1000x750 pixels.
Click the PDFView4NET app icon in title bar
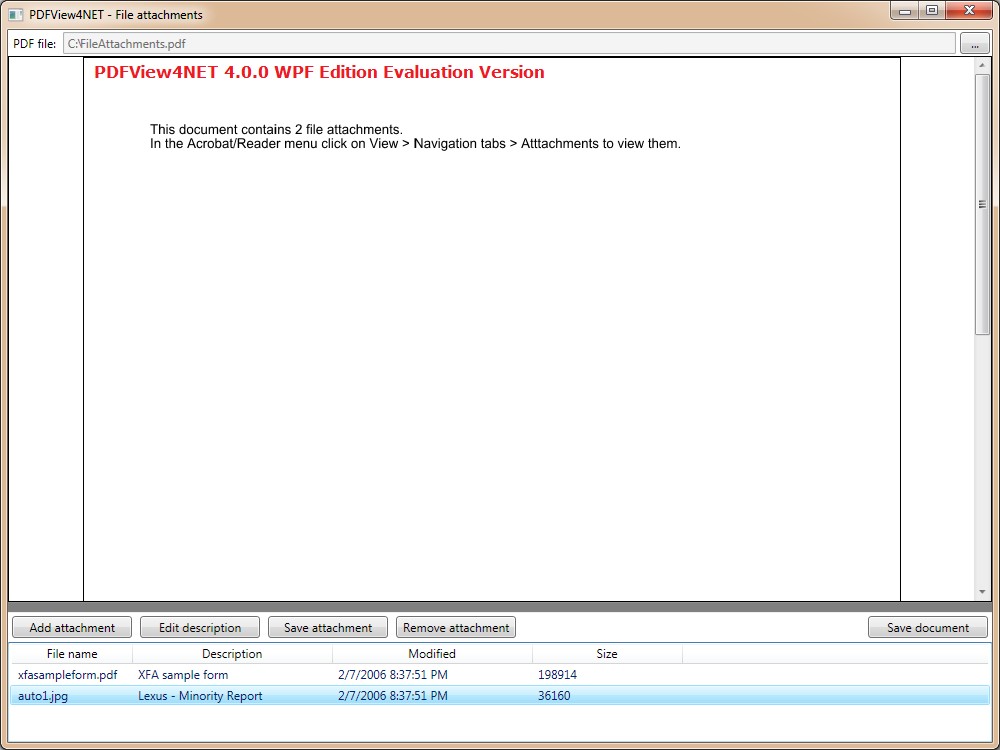click(16, 15)
